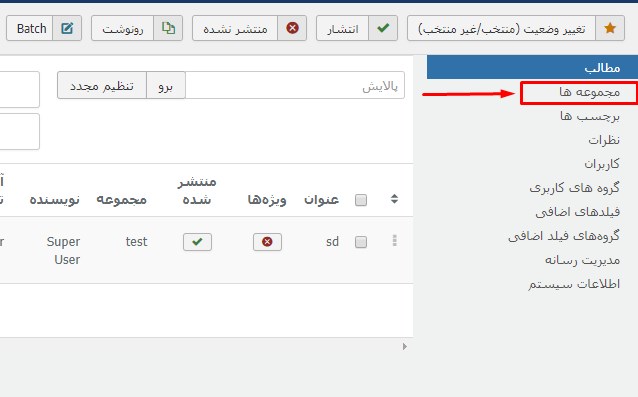Sort by the مجموعه category column

[x=121, y=200]
